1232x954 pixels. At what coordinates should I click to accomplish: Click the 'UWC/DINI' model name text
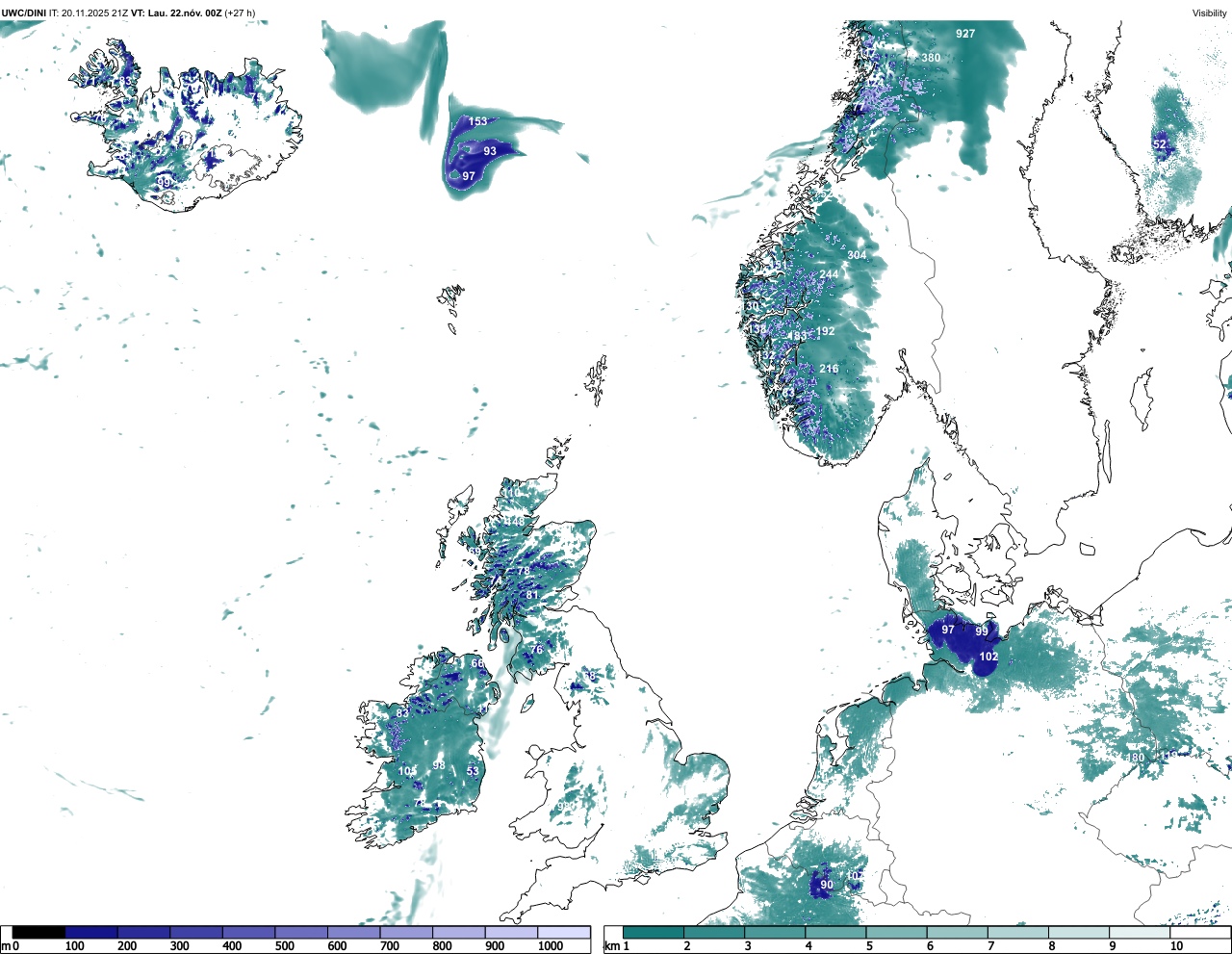point(23,13)
